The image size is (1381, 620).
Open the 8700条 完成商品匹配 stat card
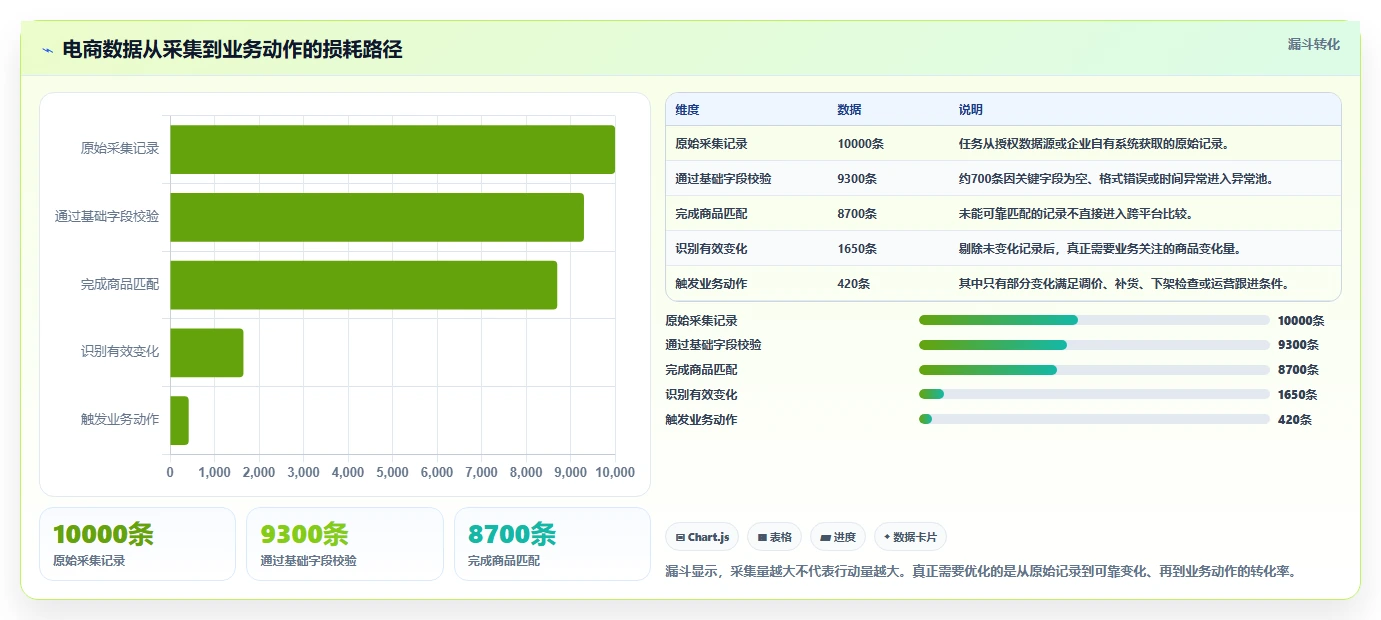pos(552,544)
